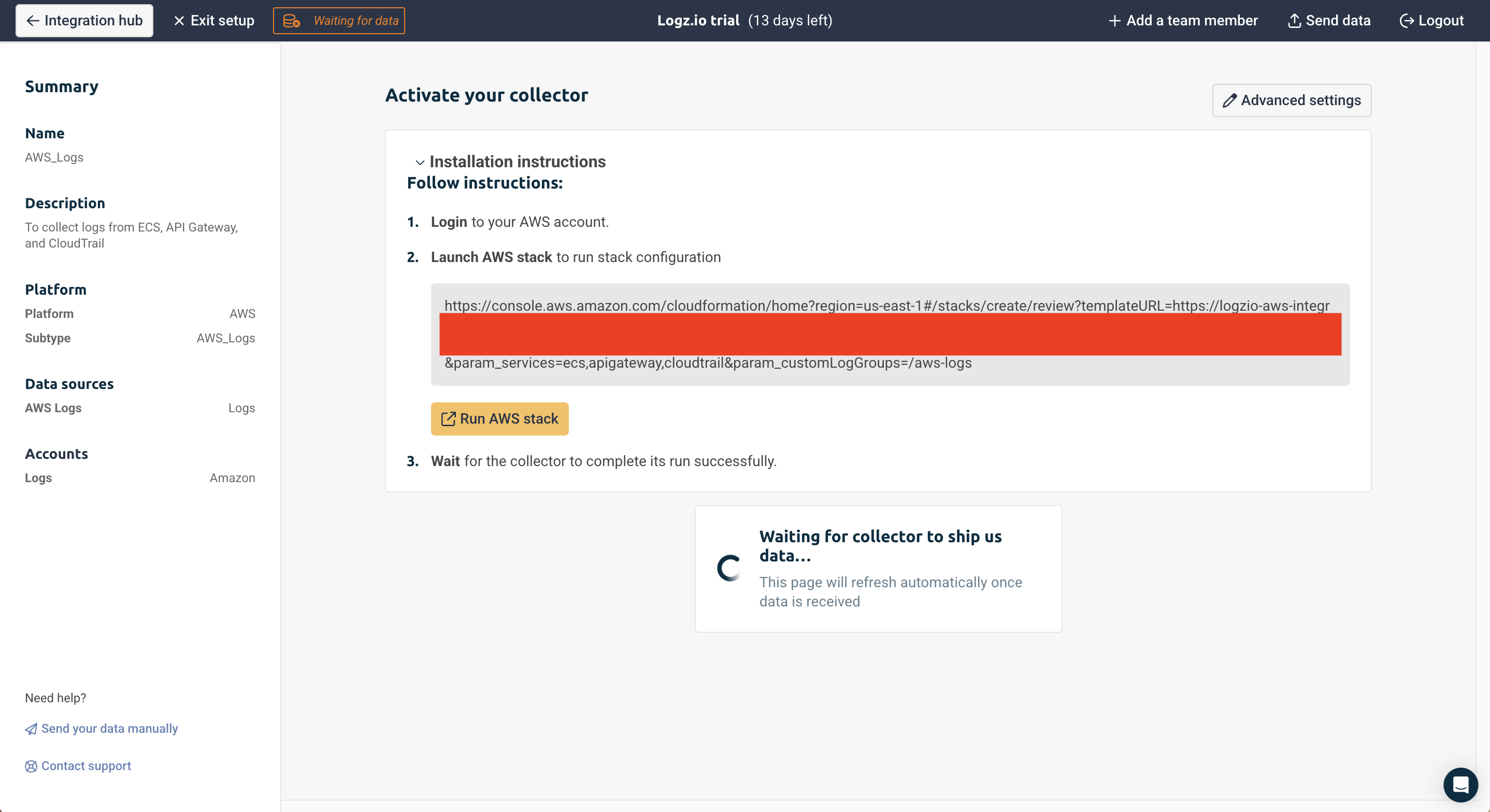The height and width of the screenshot is (812, 1490).
Task: Click the external link icon on Run AWS stack
Action: point(449,419)
